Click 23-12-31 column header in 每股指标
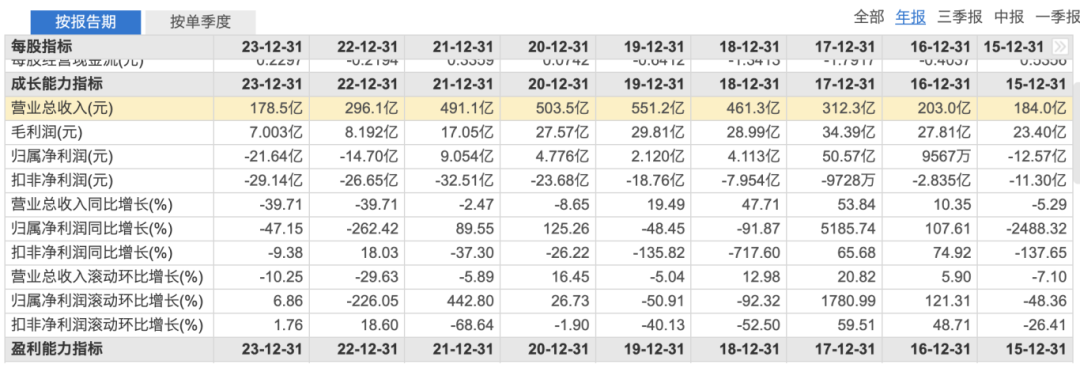This screenshot has height=368, width=1080. [x=272, y=47]
